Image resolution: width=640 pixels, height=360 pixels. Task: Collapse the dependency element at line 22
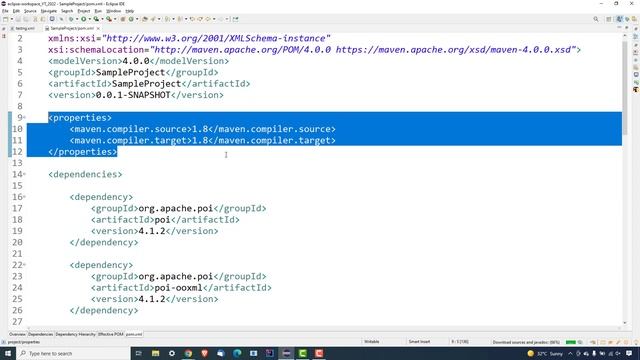pos(24,265)
